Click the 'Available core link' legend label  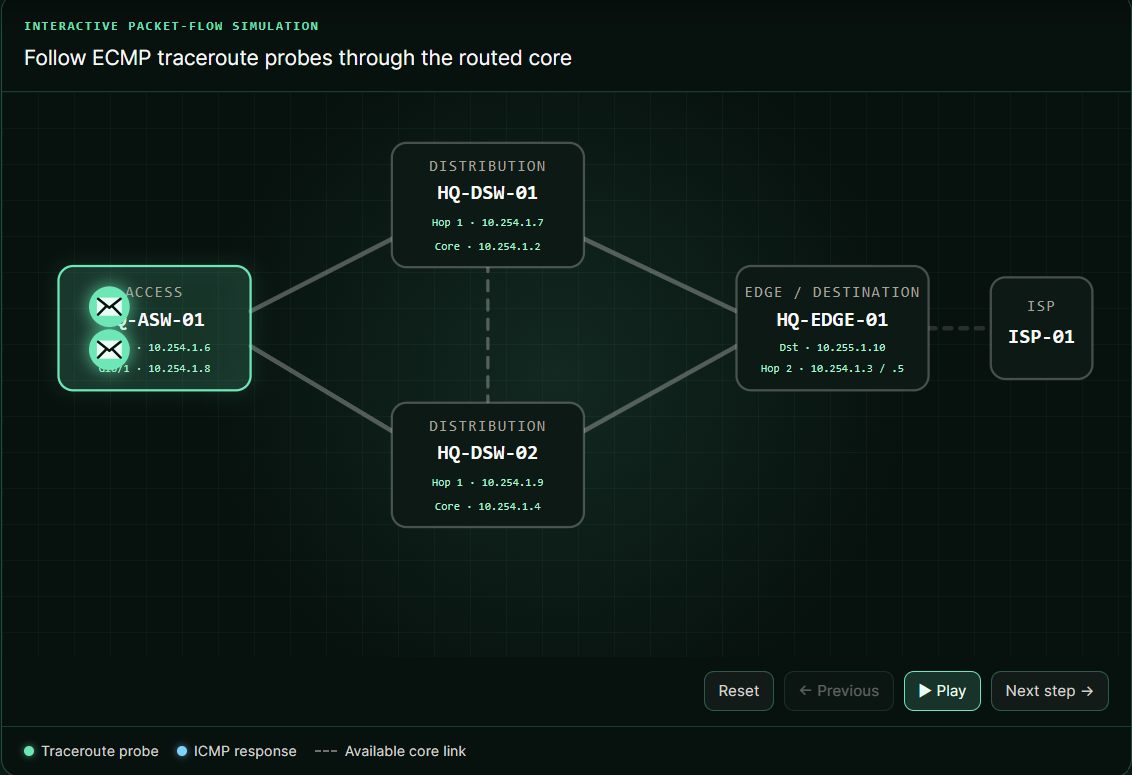tap(405, 751)
